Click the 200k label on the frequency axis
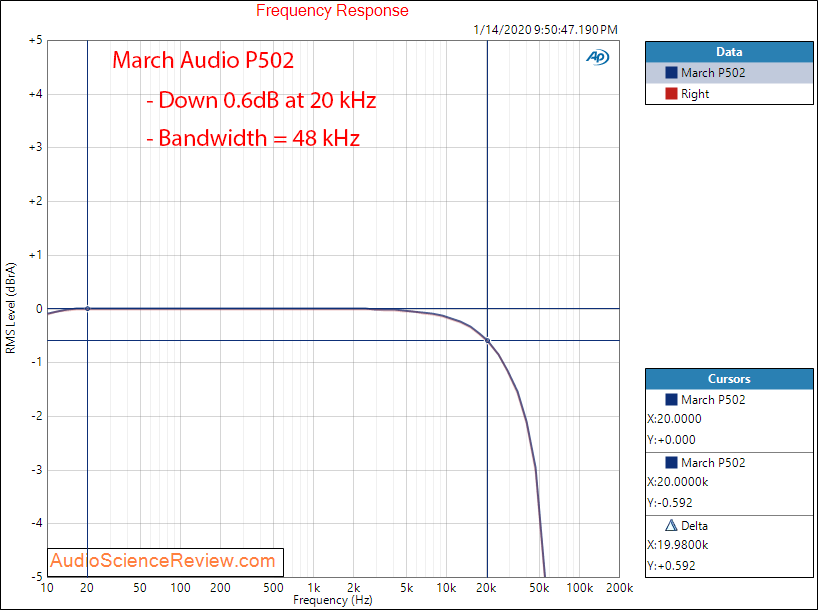Viewport: 818px width, 610px height. [x=619, y=588]
